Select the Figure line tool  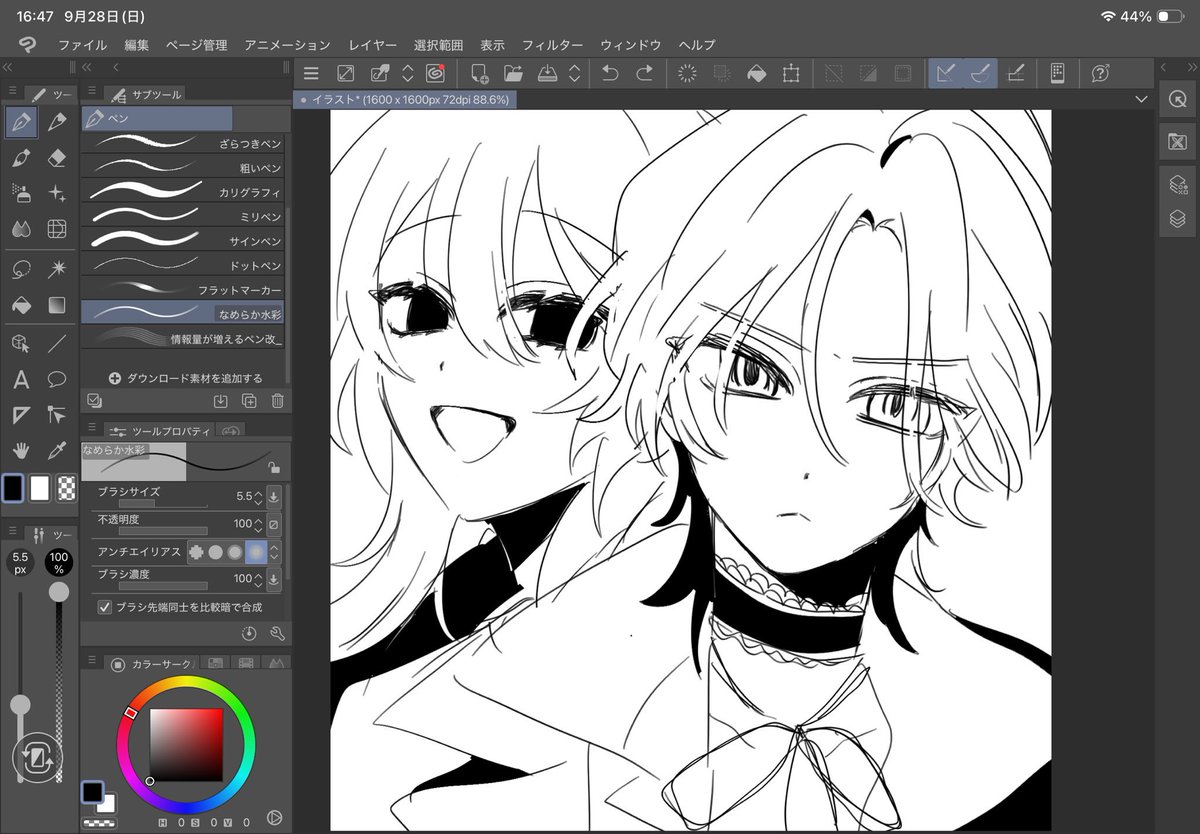57,344
